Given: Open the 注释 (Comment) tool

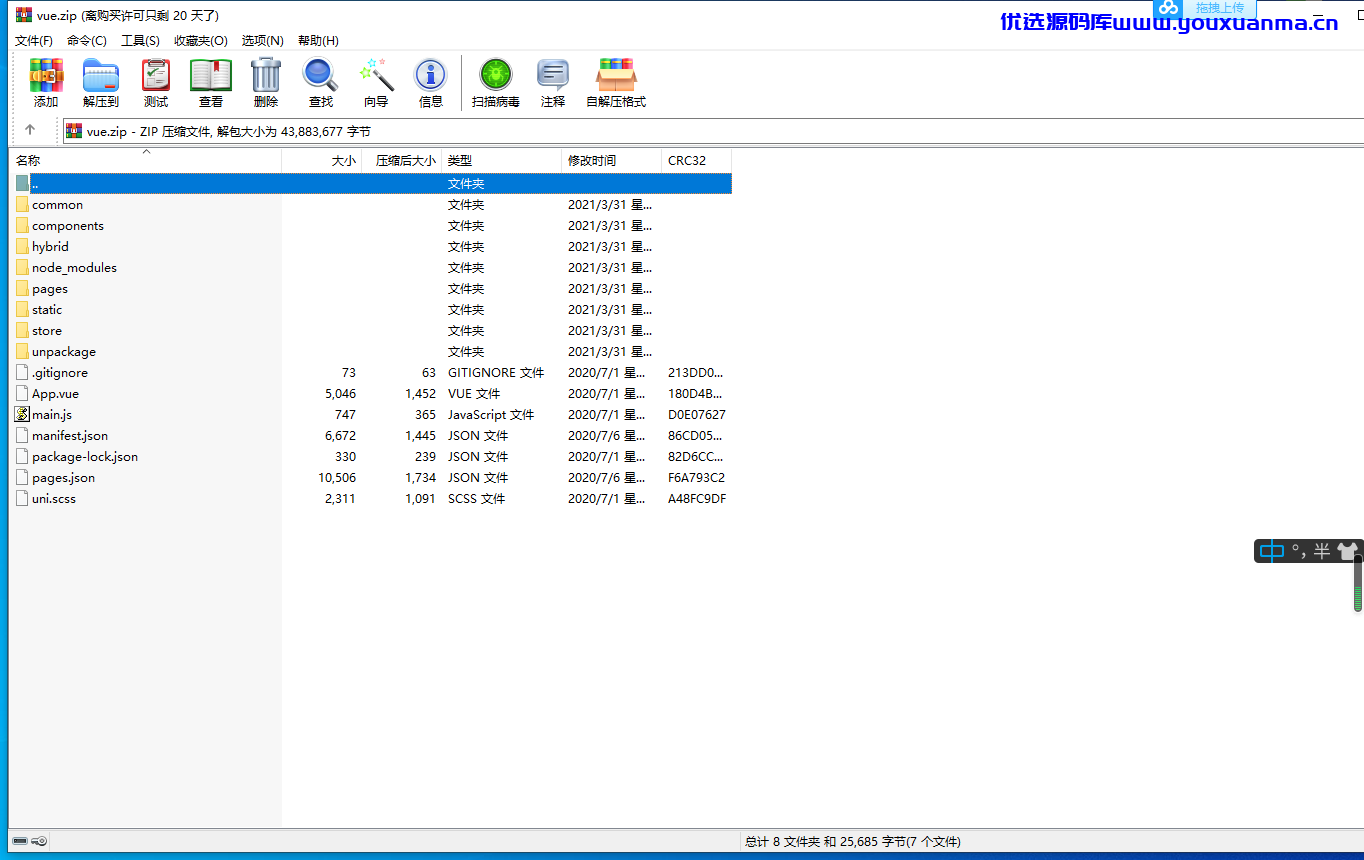Looking at the screenshot, I should coord(553,83).
